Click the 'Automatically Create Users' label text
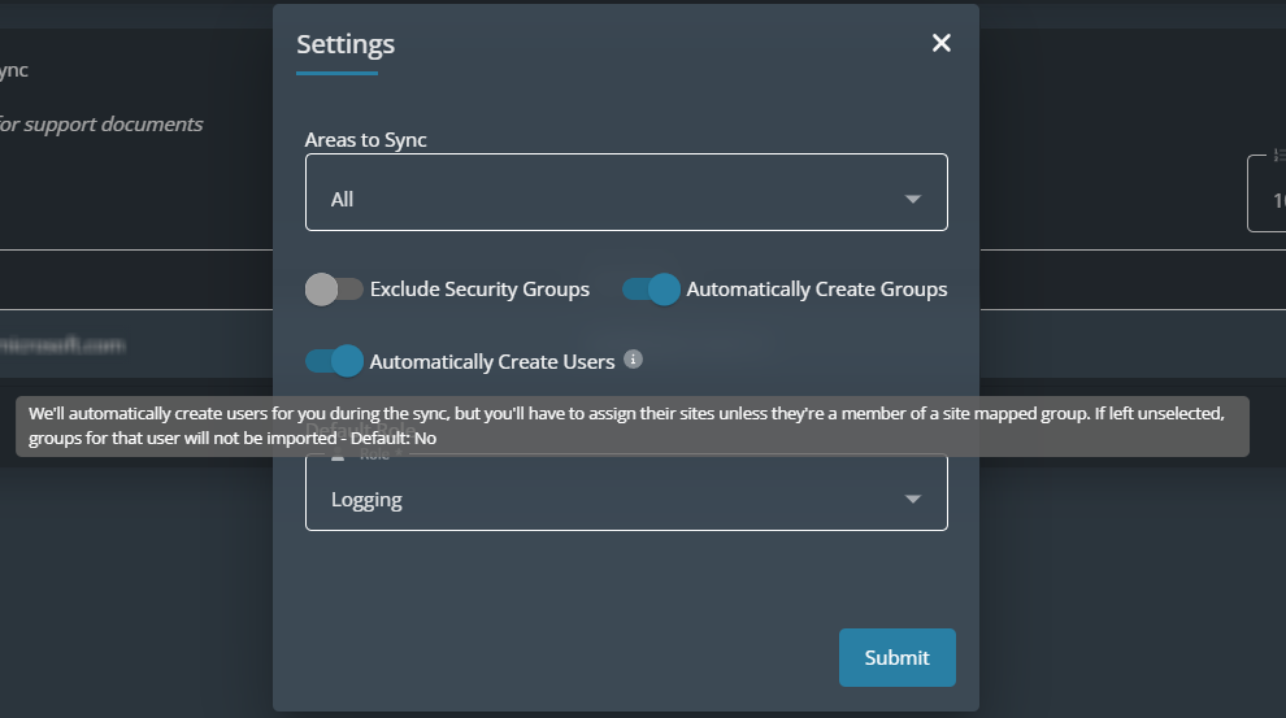 492,362
